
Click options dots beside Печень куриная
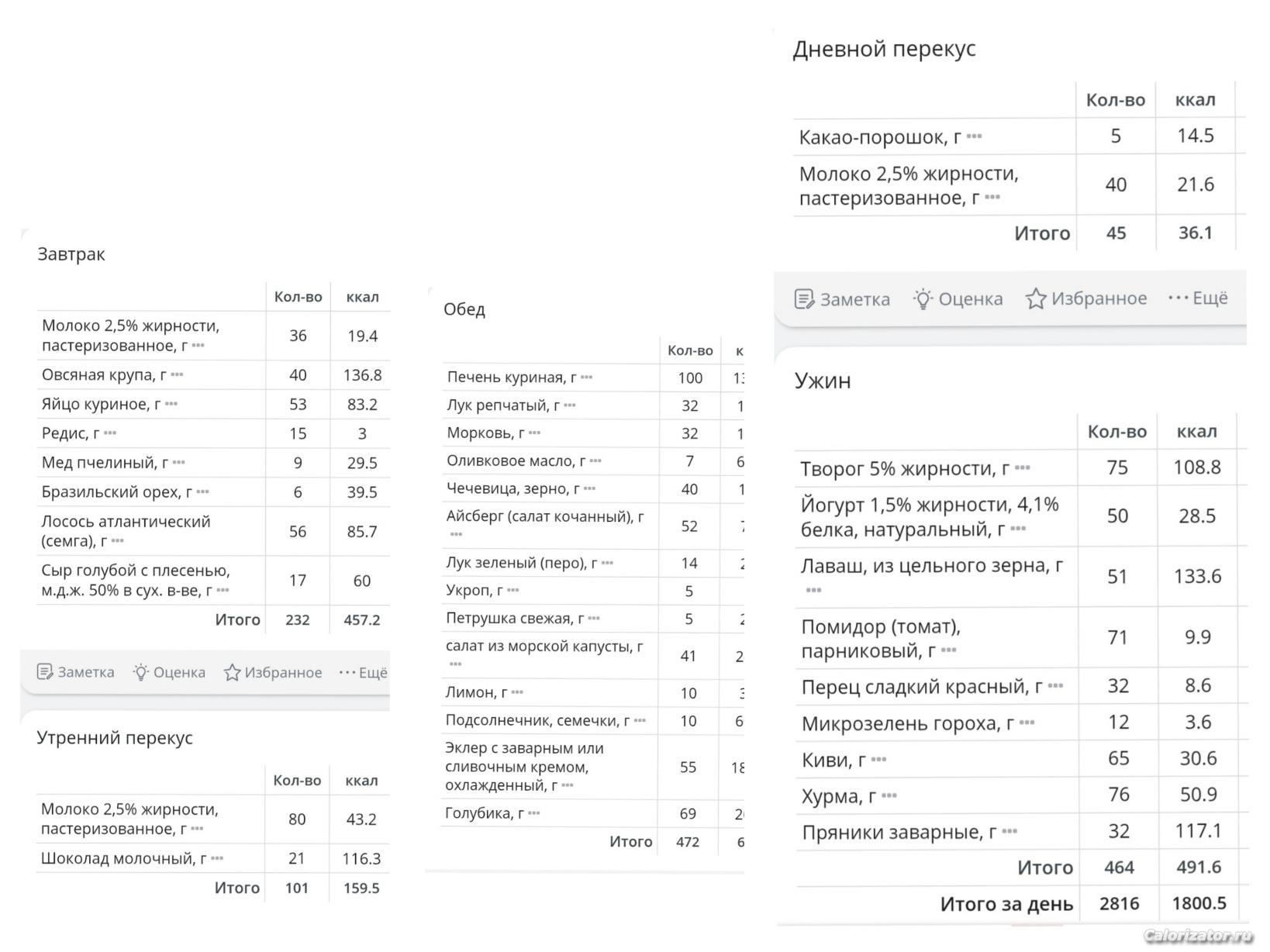[586, 378]
